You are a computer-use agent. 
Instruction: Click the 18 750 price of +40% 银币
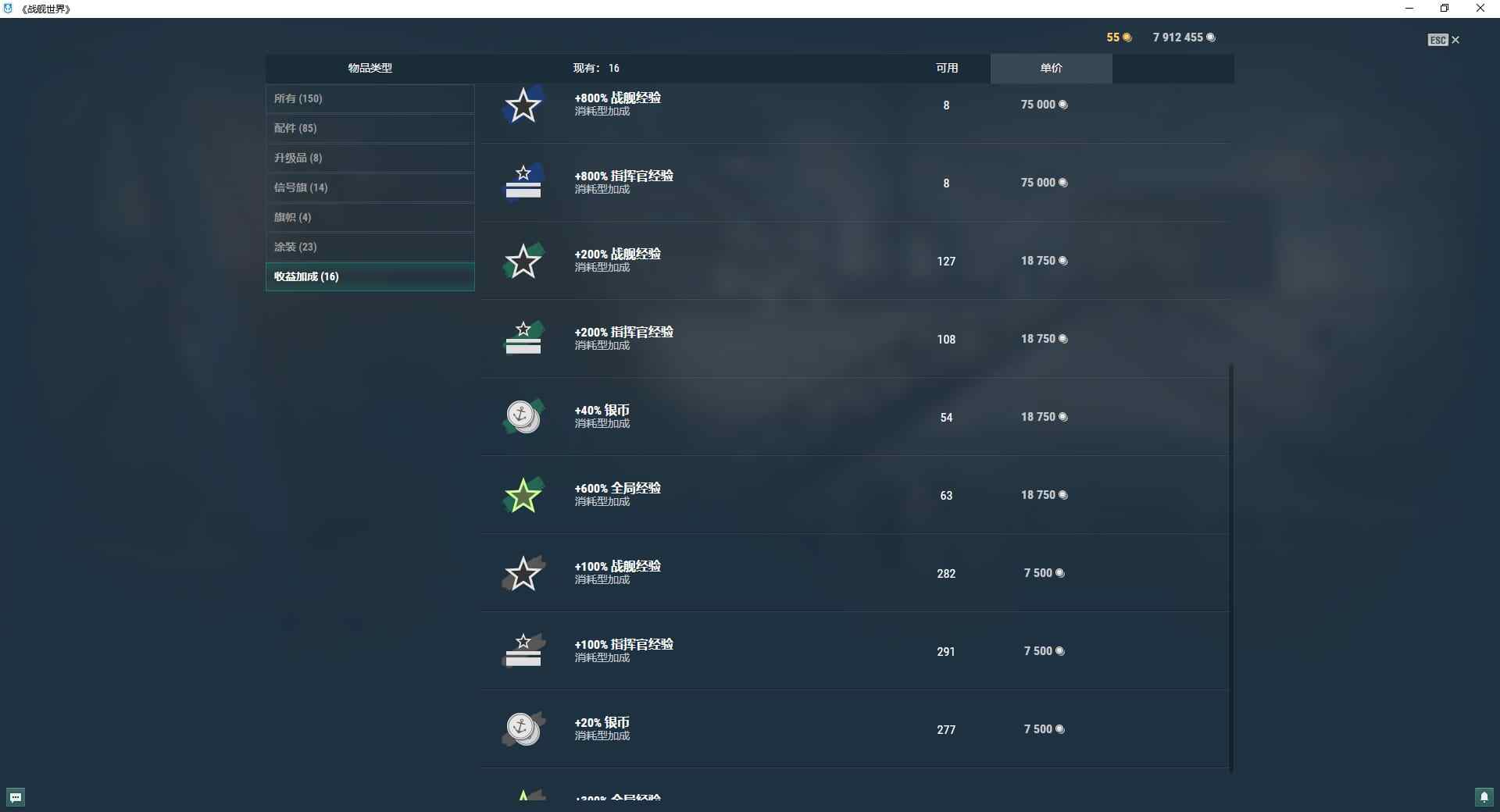tap(1044, 417)
